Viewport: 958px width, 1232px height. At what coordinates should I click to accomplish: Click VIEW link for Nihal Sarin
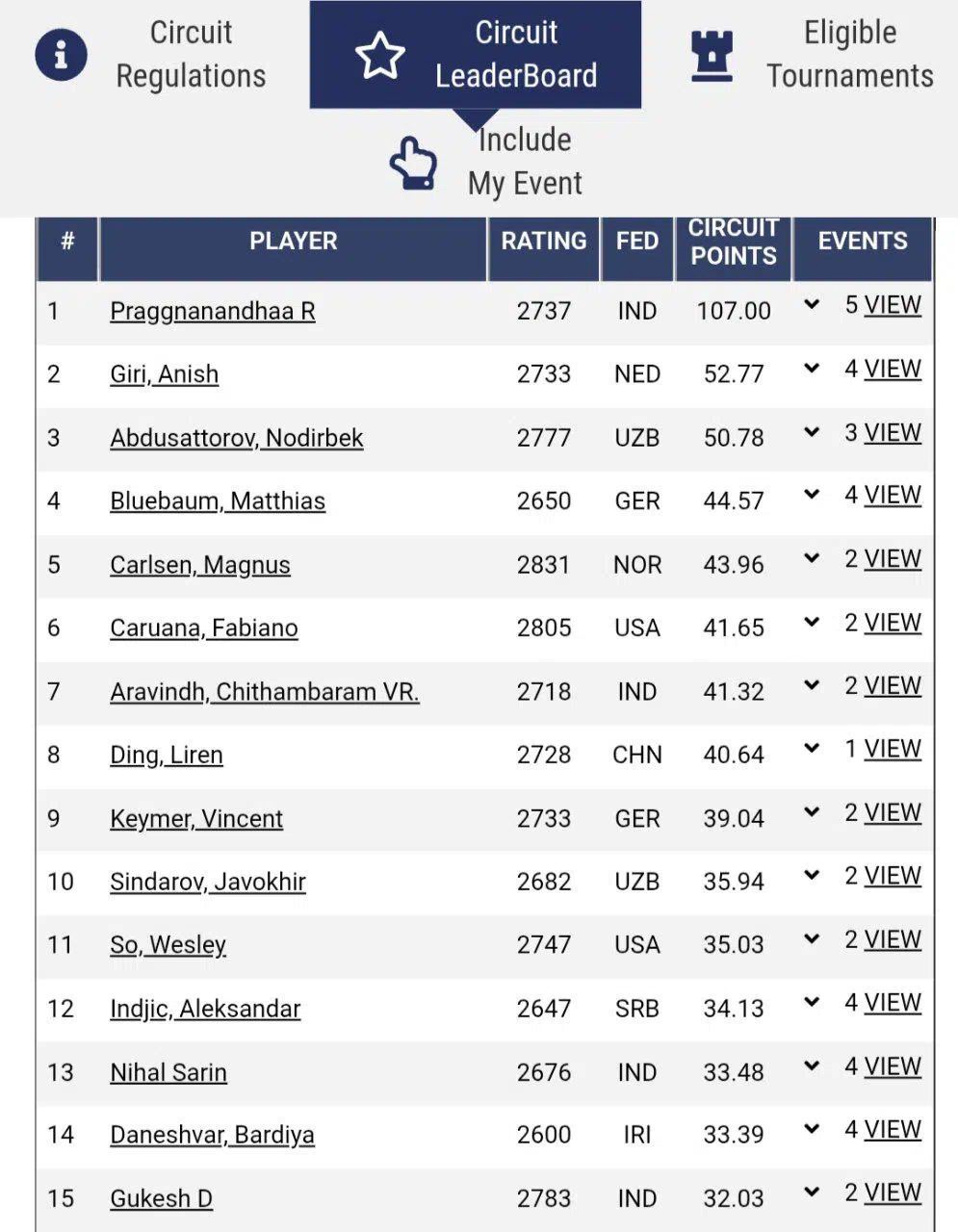(893, 1066)
